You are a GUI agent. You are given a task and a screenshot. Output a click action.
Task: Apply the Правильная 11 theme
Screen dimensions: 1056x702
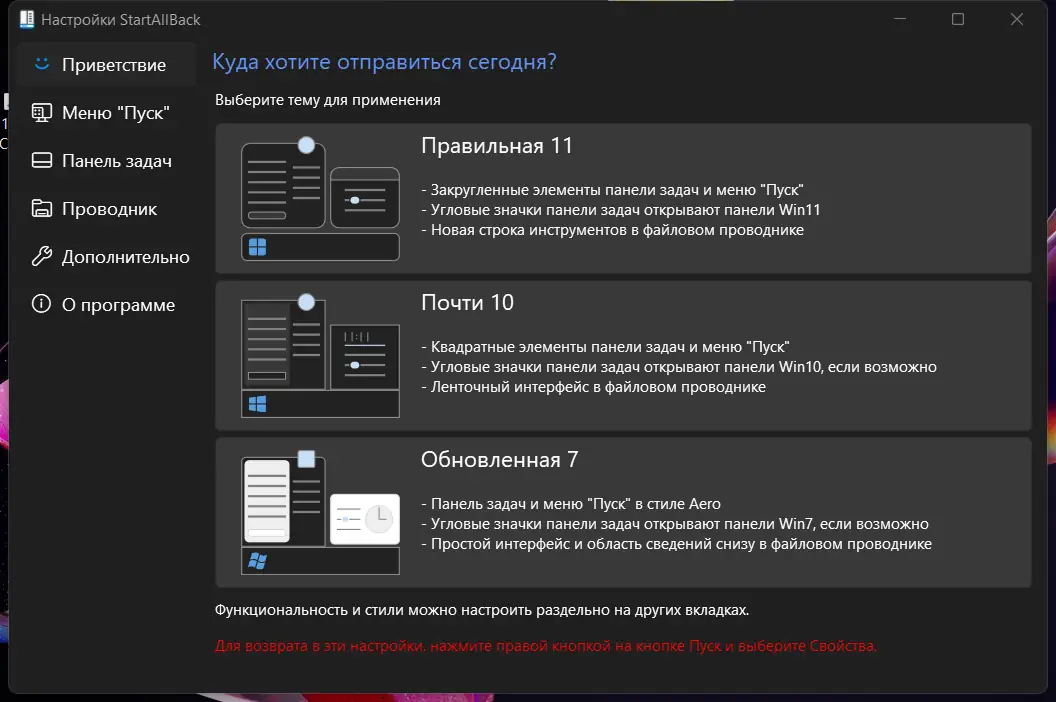623,198
